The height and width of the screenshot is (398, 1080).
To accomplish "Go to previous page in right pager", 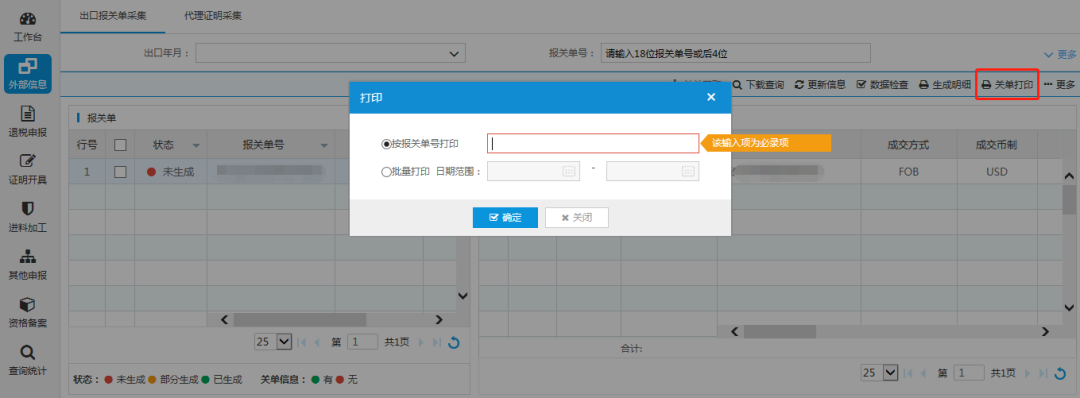I will (924, 373).
